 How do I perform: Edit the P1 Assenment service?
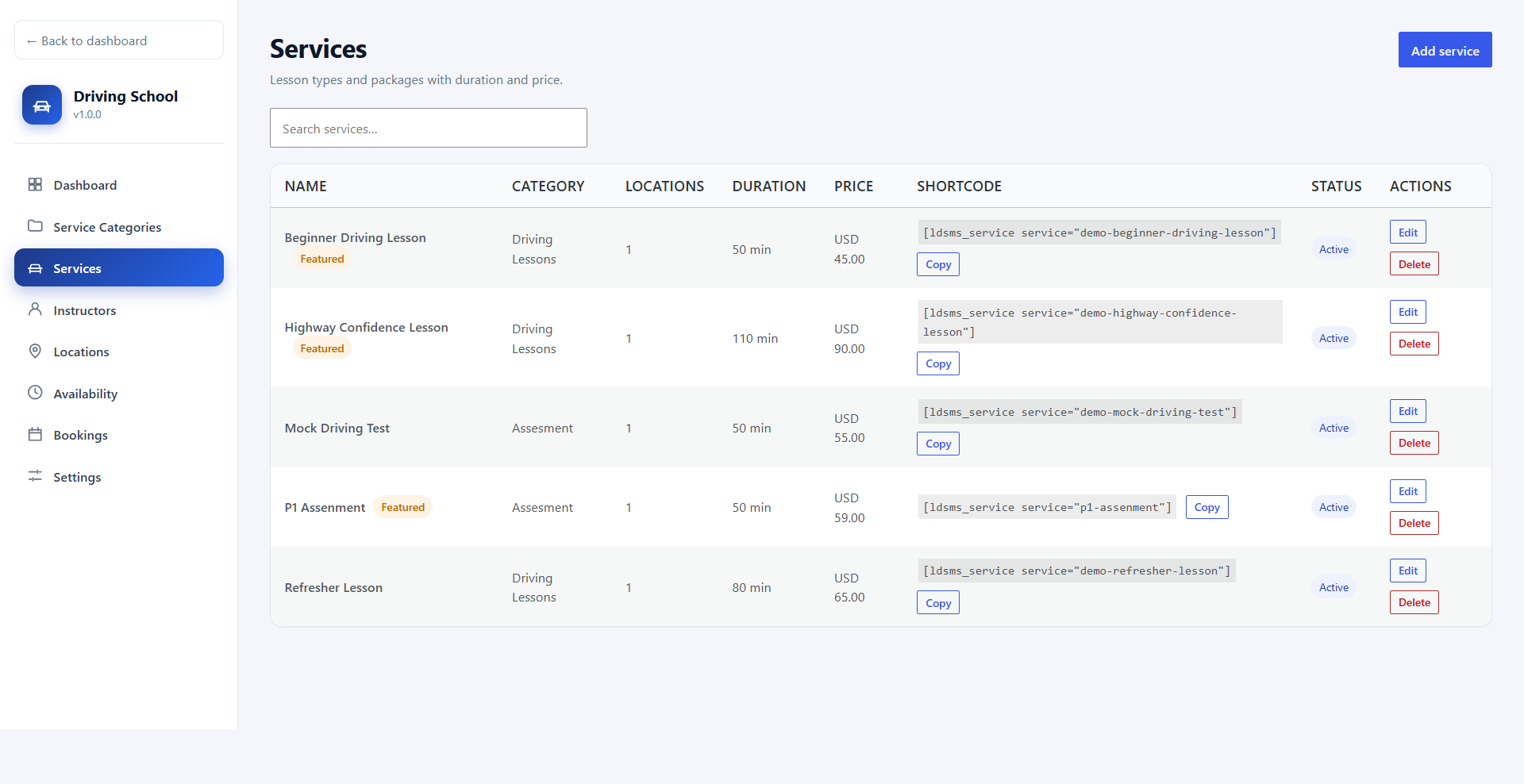pyautogui.click(x=1408, y=491)
